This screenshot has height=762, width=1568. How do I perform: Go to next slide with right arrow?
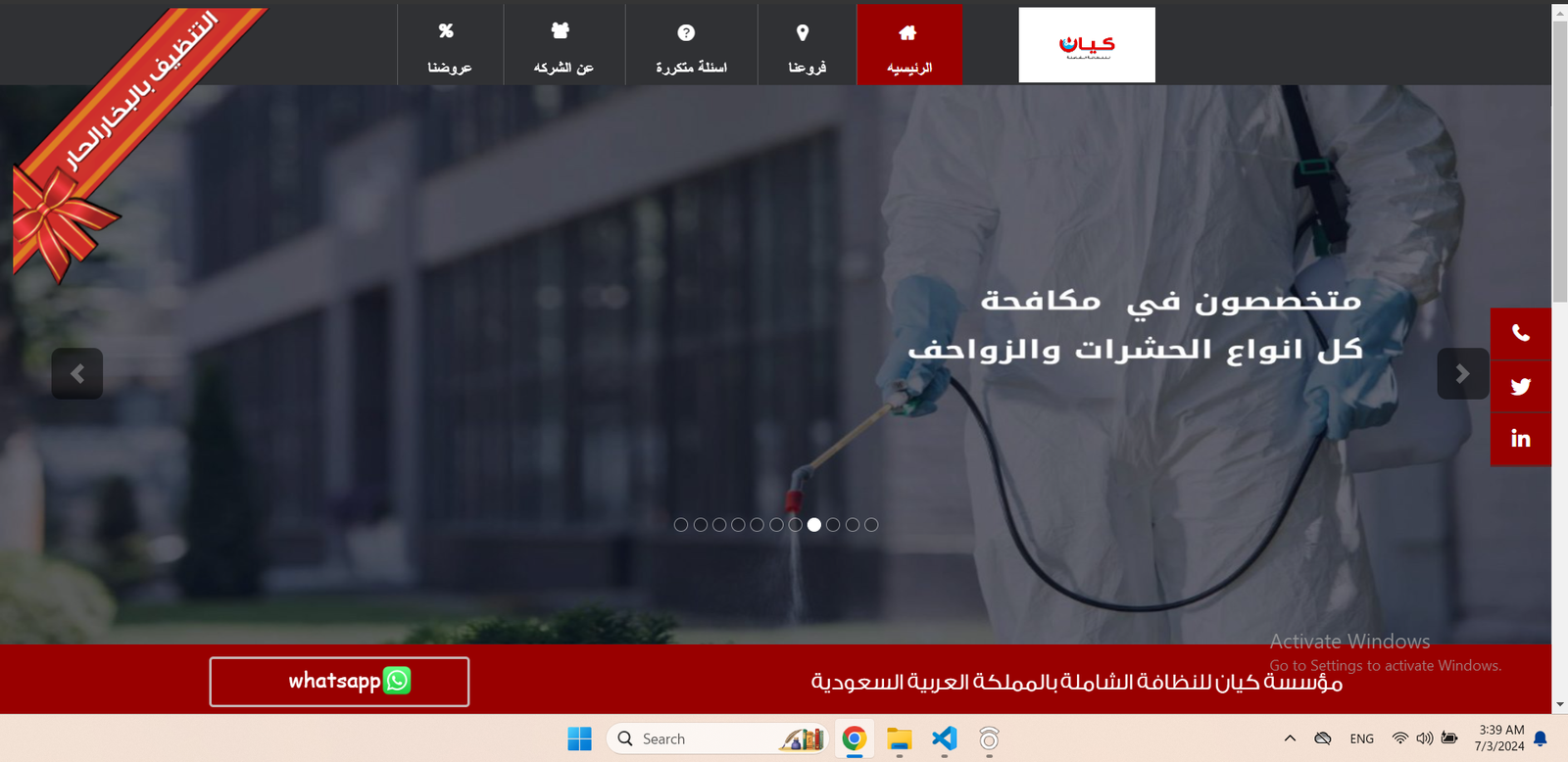1462,373
